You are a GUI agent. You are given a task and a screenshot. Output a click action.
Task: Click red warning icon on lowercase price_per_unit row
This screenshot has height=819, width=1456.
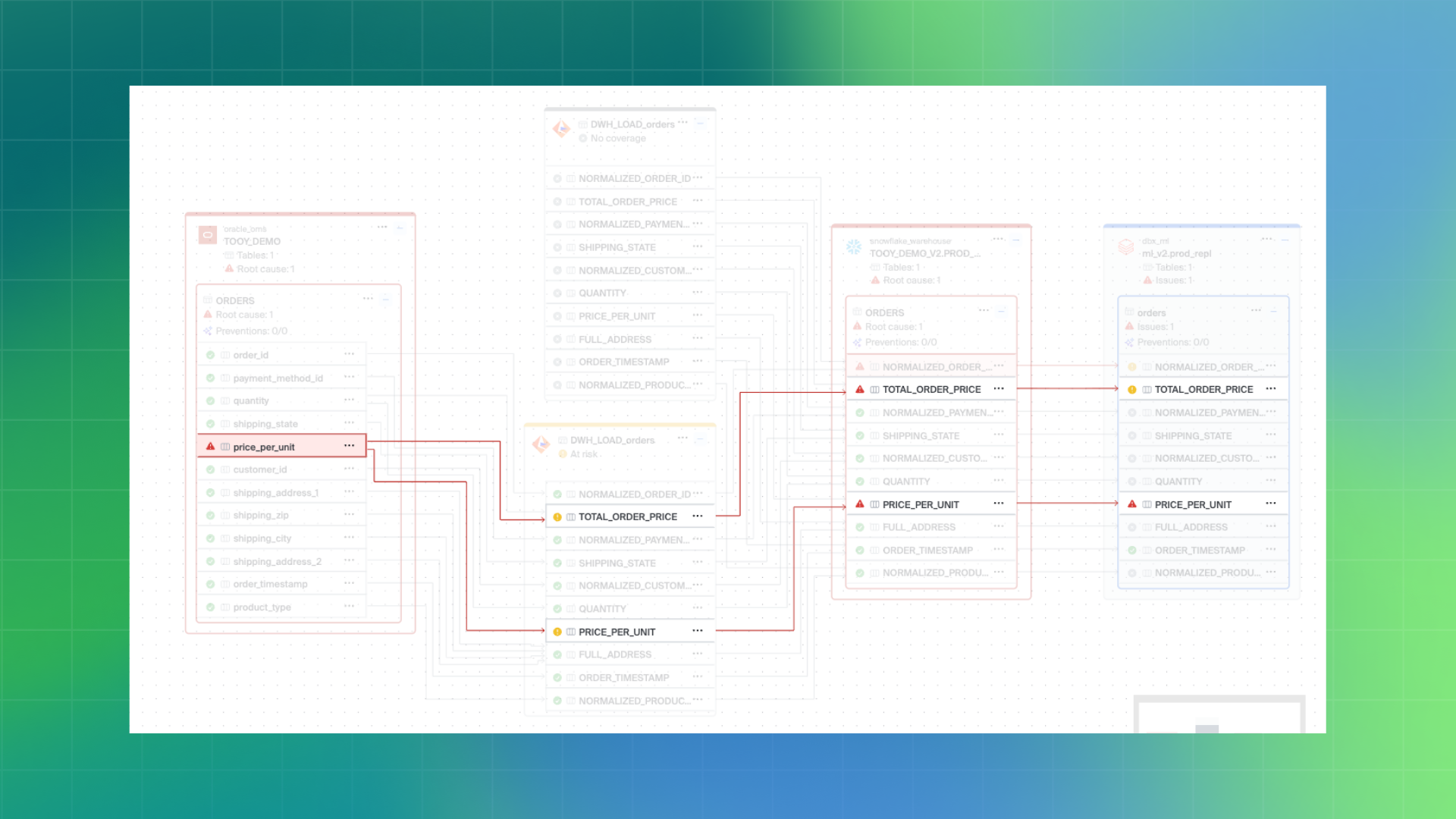(x=211, y=447)
